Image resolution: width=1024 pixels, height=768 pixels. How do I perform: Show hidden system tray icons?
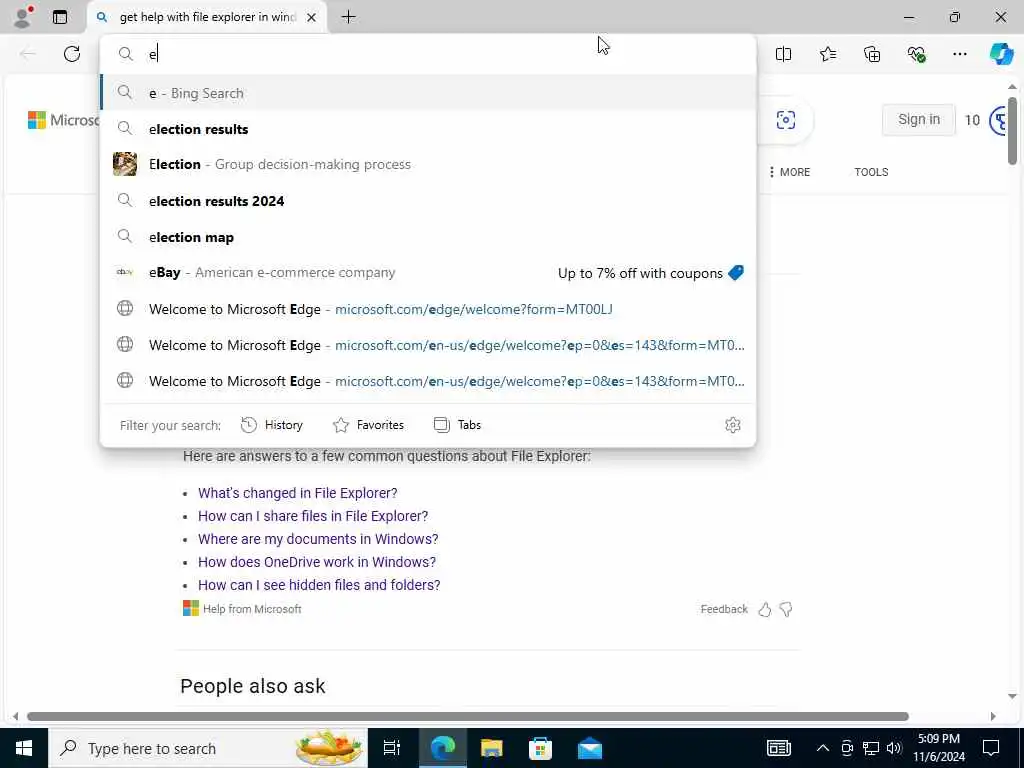coord(823,748)
